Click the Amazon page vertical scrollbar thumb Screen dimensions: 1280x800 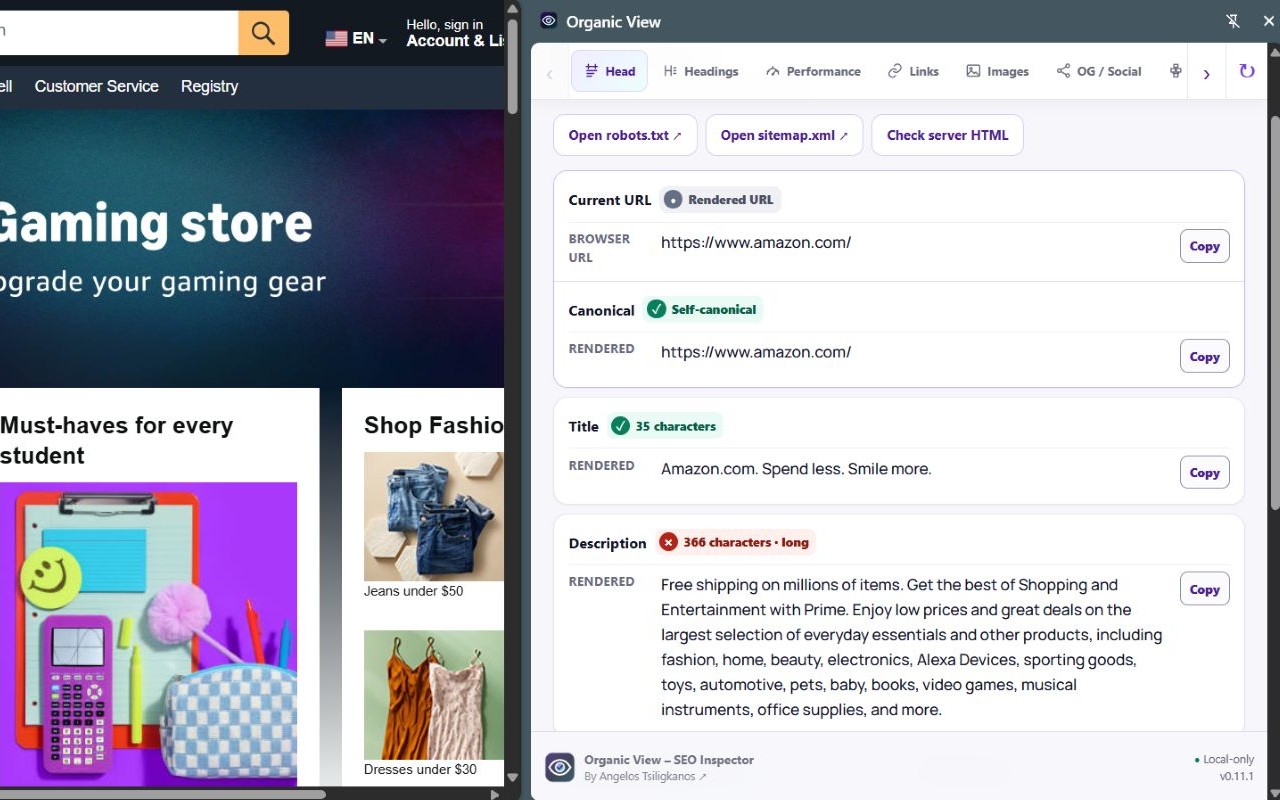[513, 66]
